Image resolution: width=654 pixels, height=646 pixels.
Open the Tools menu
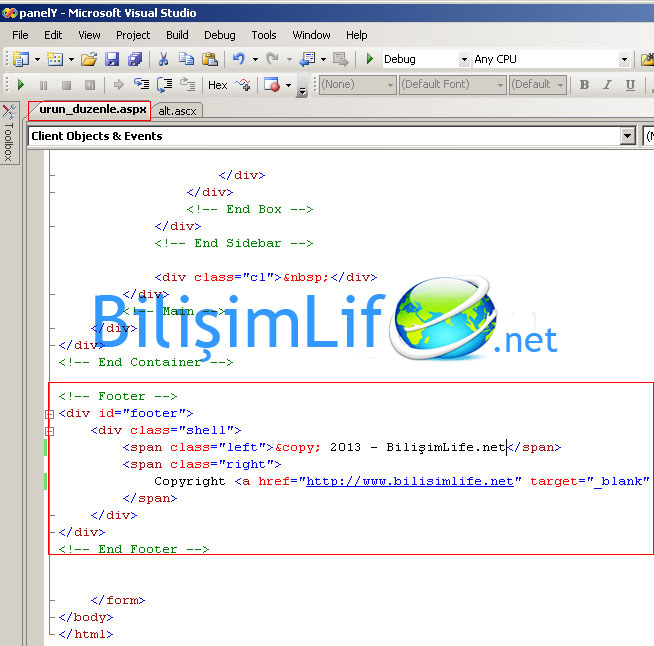[264, 35]
